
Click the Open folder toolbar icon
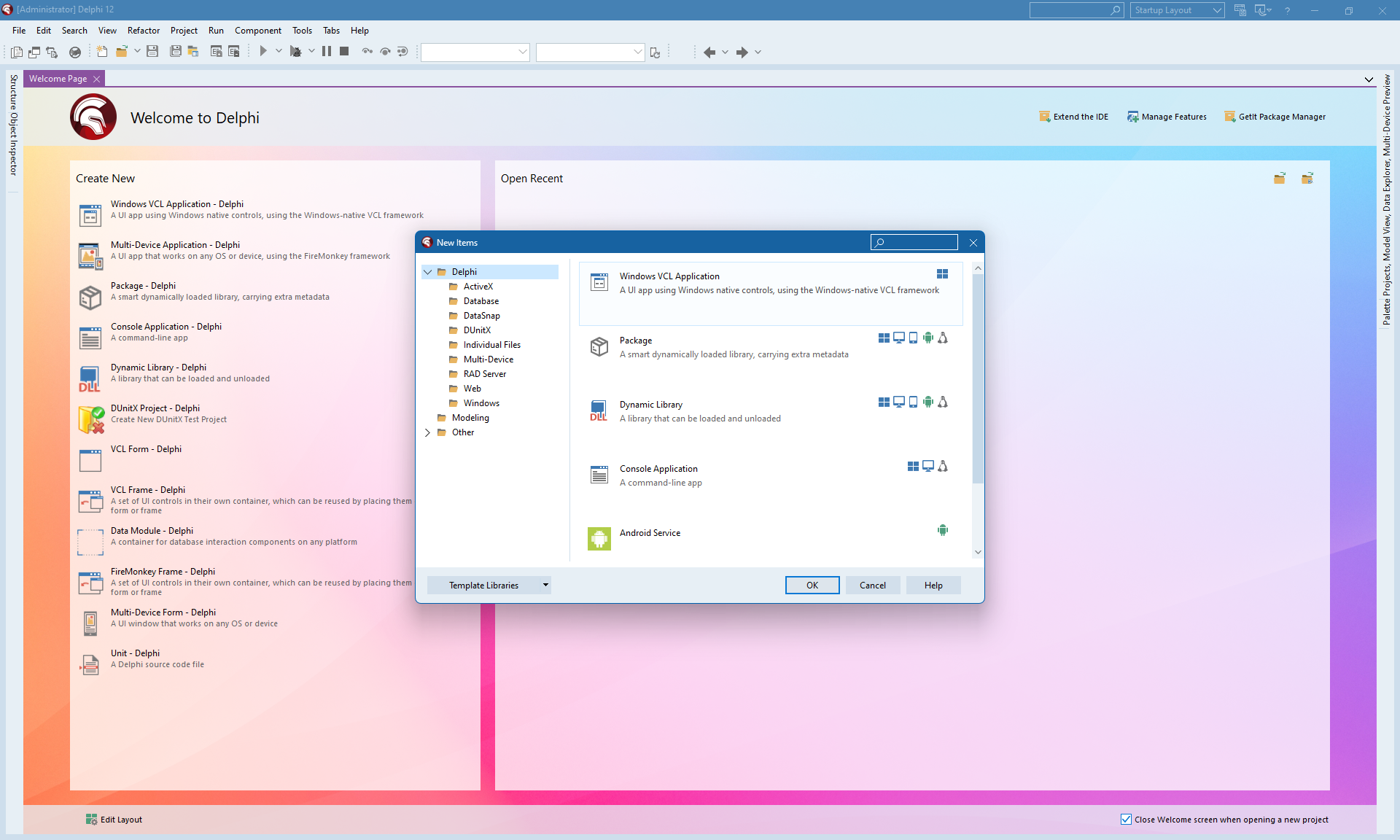pos(122,51)
